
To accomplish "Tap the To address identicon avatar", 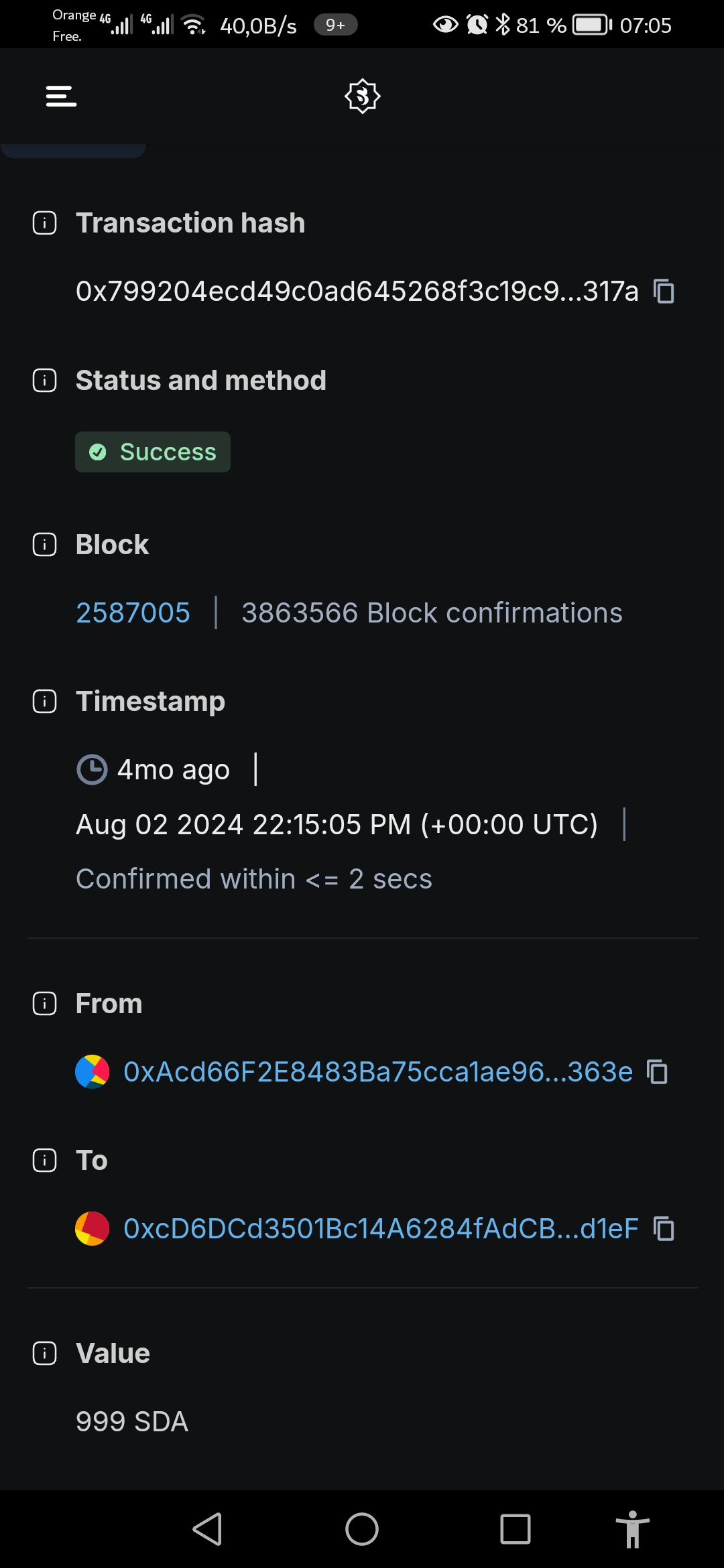I will pyautogui.click(x=92, y=1228).
